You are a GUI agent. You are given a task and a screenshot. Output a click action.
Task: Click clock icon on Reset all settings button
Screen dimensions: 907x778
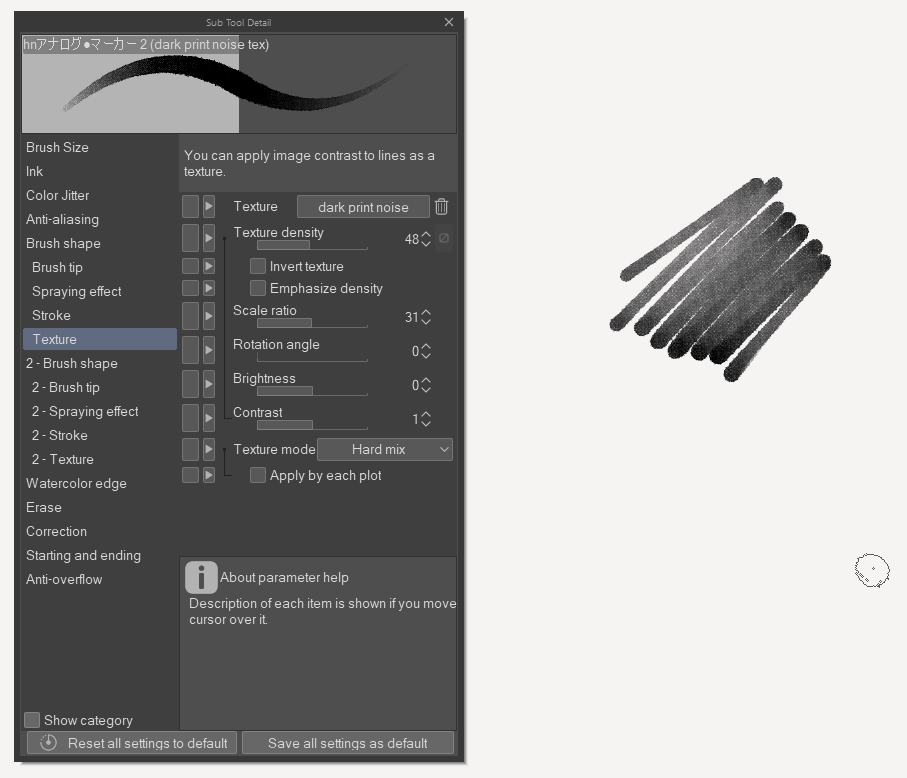coord(49,743)
